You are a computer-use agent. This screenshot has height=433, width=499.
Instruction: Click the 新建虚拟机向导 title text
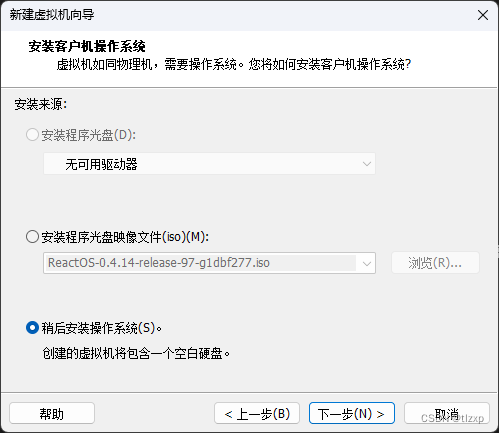[x=52, y=15]
